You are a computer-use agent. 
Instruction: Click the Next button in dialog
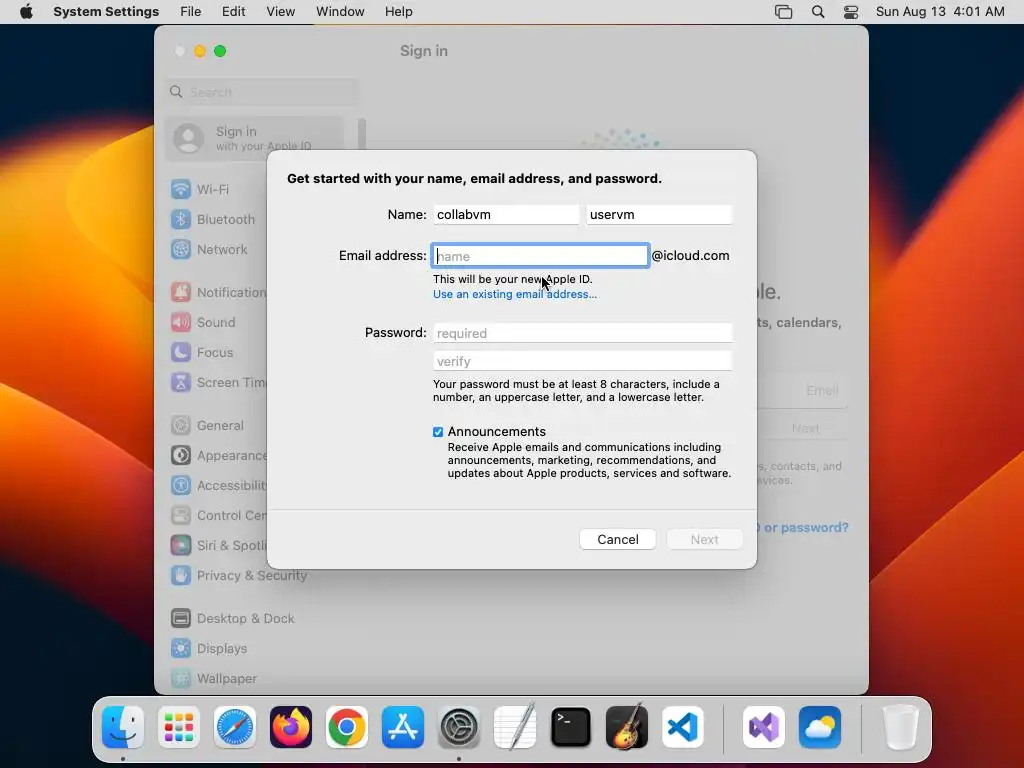(x=705, y=539)
